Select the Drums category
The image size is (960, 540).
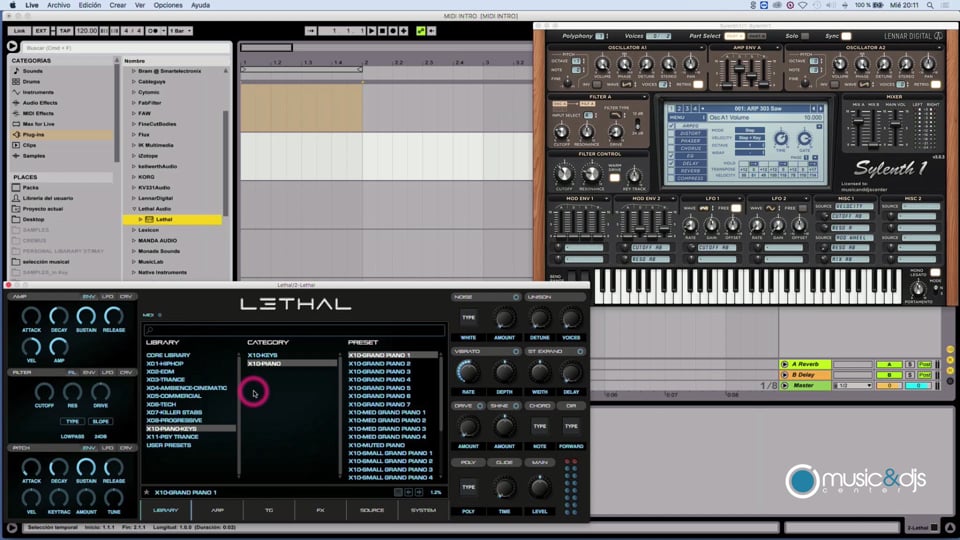[31, 81]
